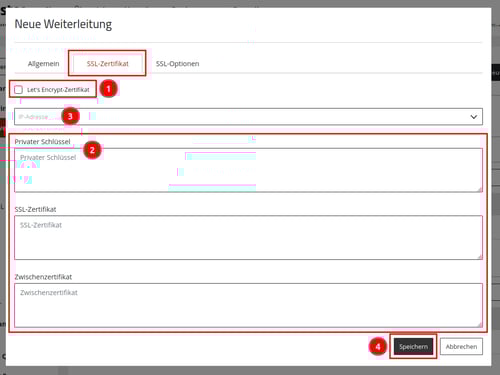Open the IP-Adresse dropdown

(248, 117)
